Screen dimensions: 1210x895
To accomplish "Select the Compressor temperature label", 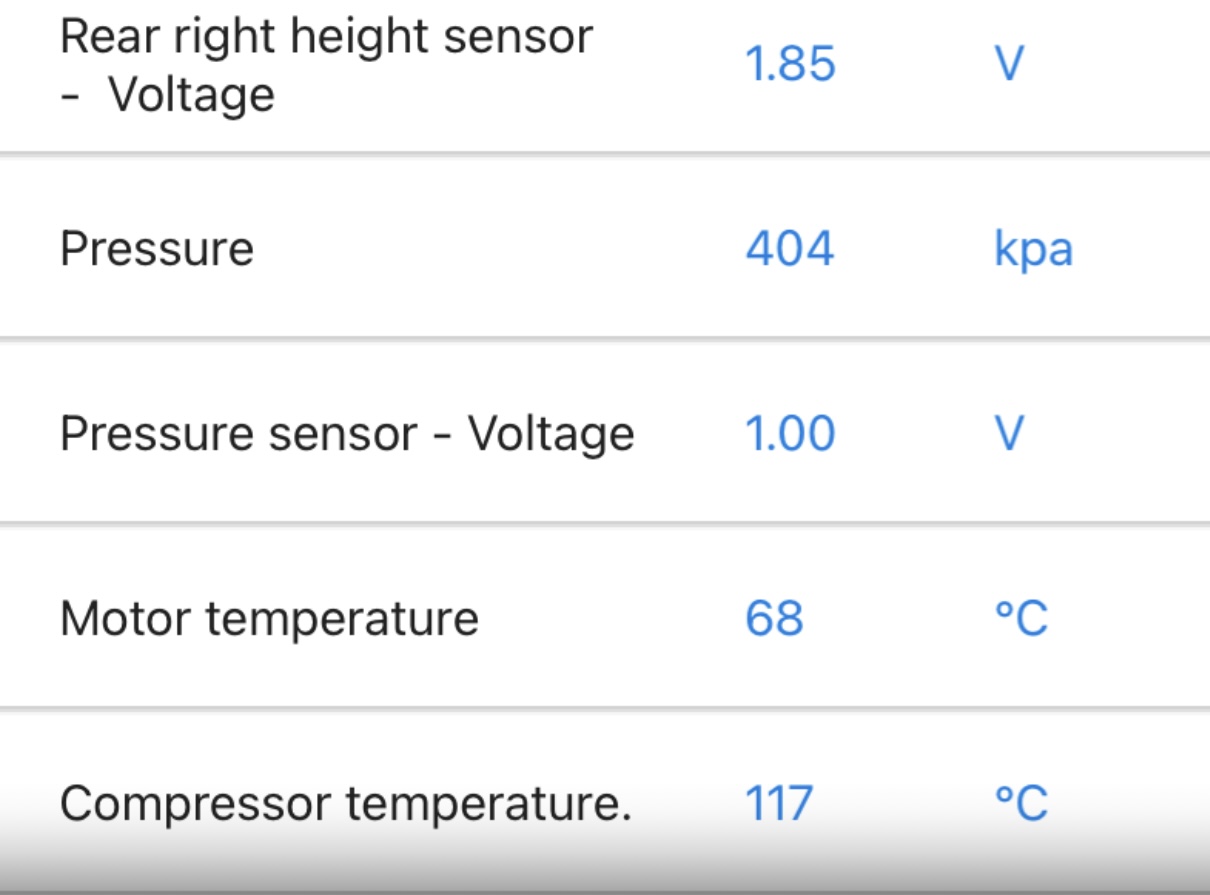I will point(346,804).
